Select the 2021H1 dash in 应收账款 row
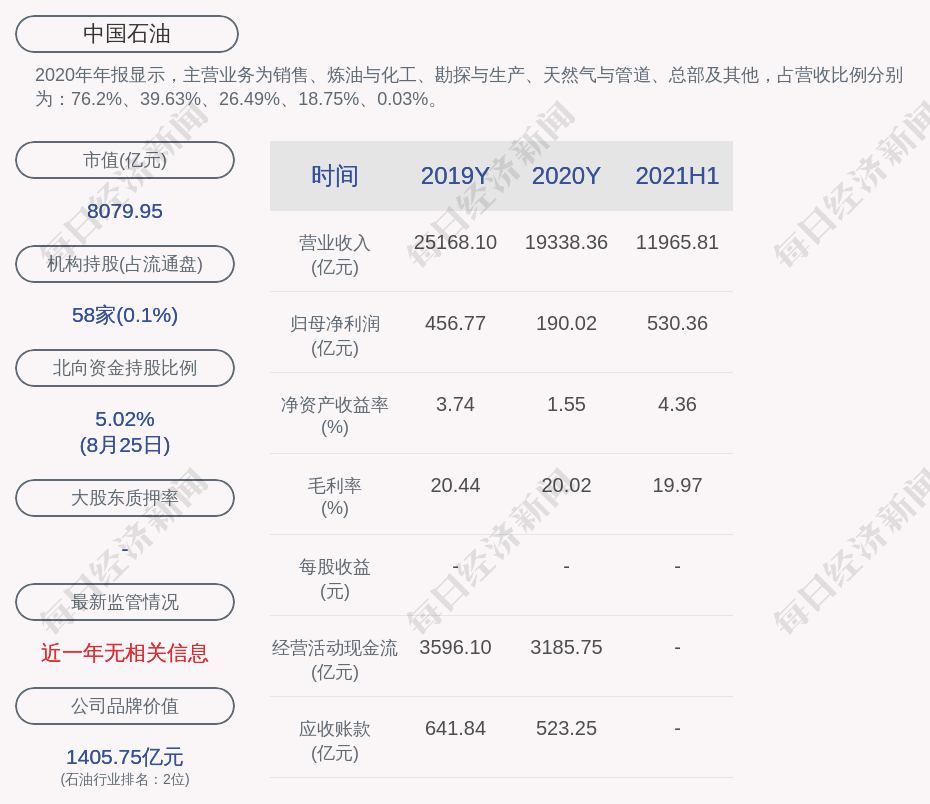Screen dimensions: 930x804 (677, 728)
